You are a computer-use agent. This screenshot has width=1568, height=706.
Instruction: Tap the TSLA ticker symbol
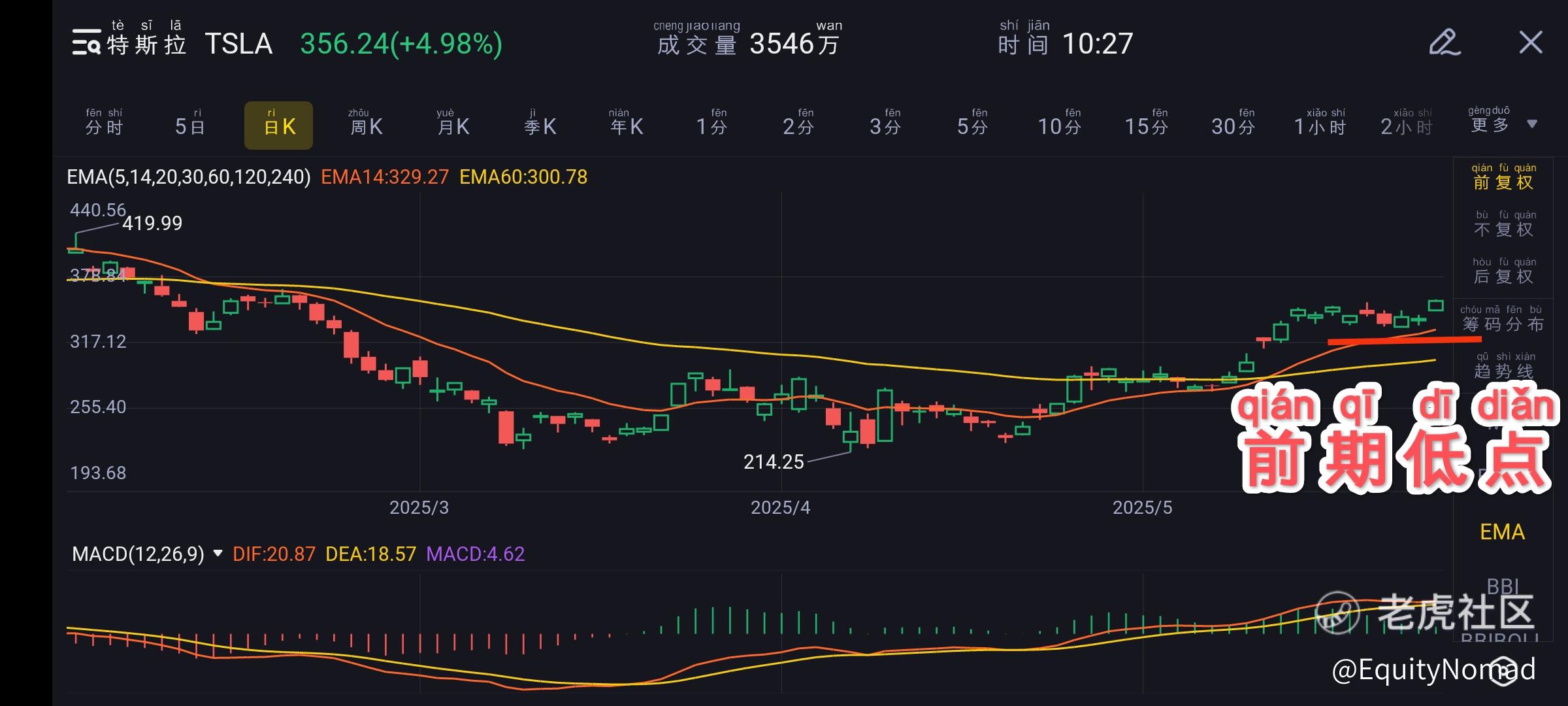pyautogui.click(x=238, y=44)
